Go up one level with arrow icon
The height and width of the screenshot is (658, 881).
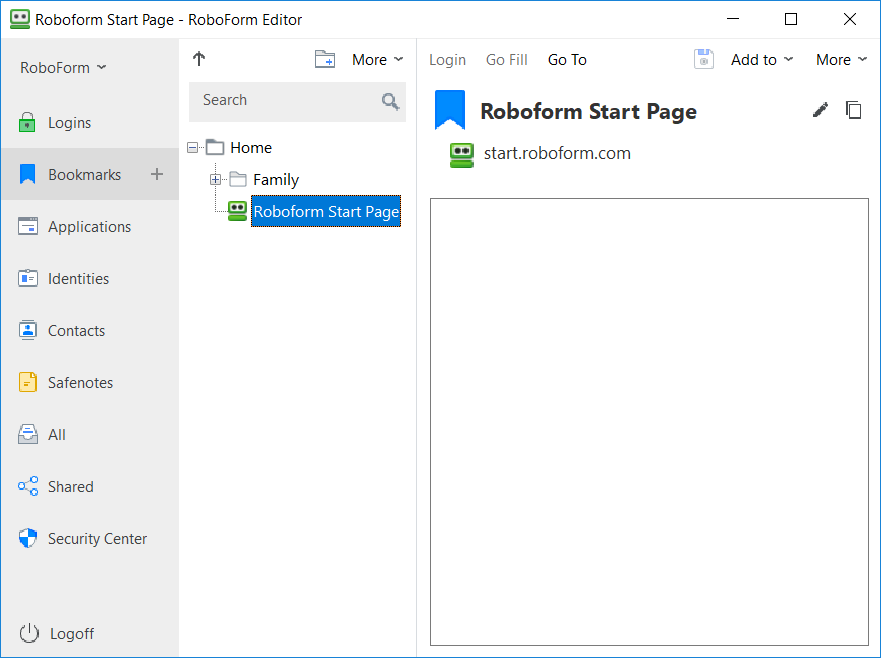(199, 59)
